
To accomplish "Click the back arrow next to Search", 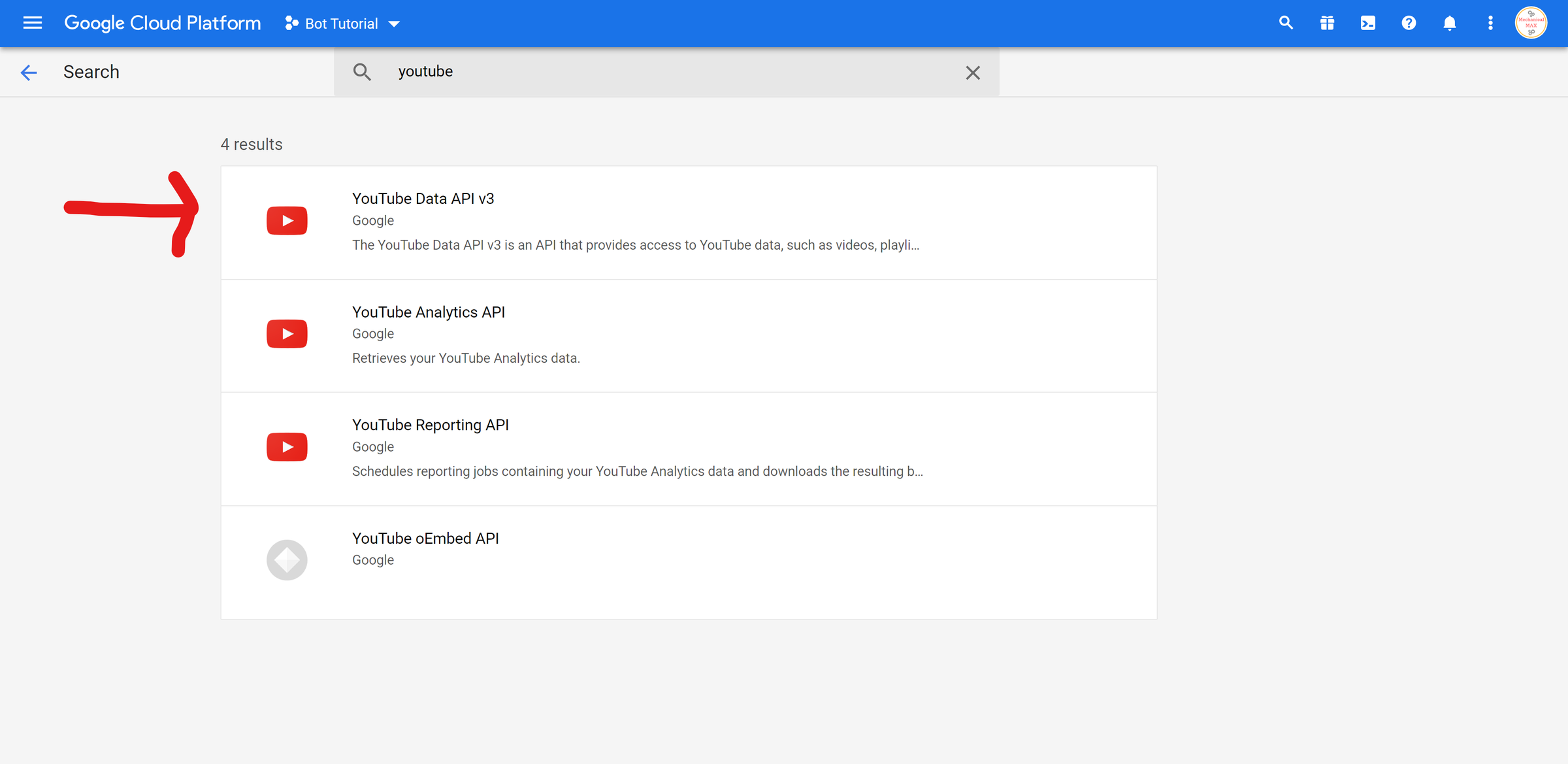I will 29,72.
